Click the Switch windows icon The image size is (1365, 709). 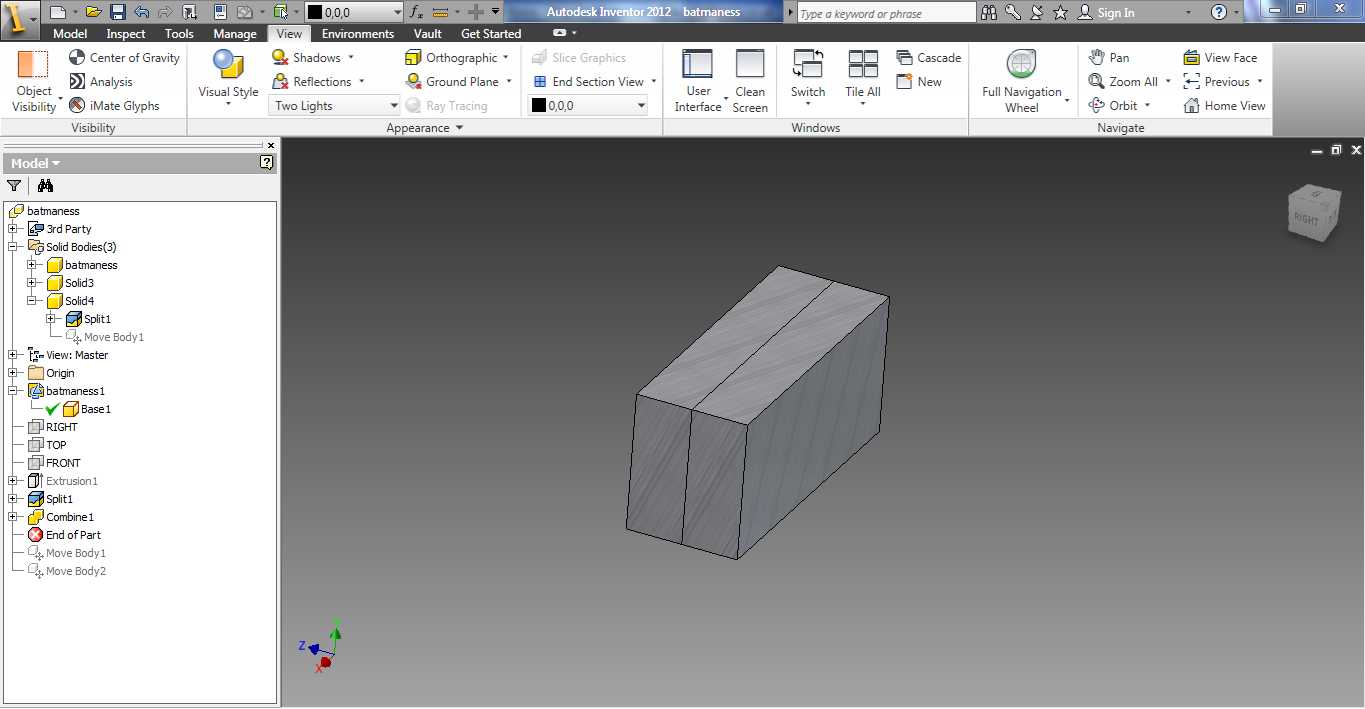[808, 64]
